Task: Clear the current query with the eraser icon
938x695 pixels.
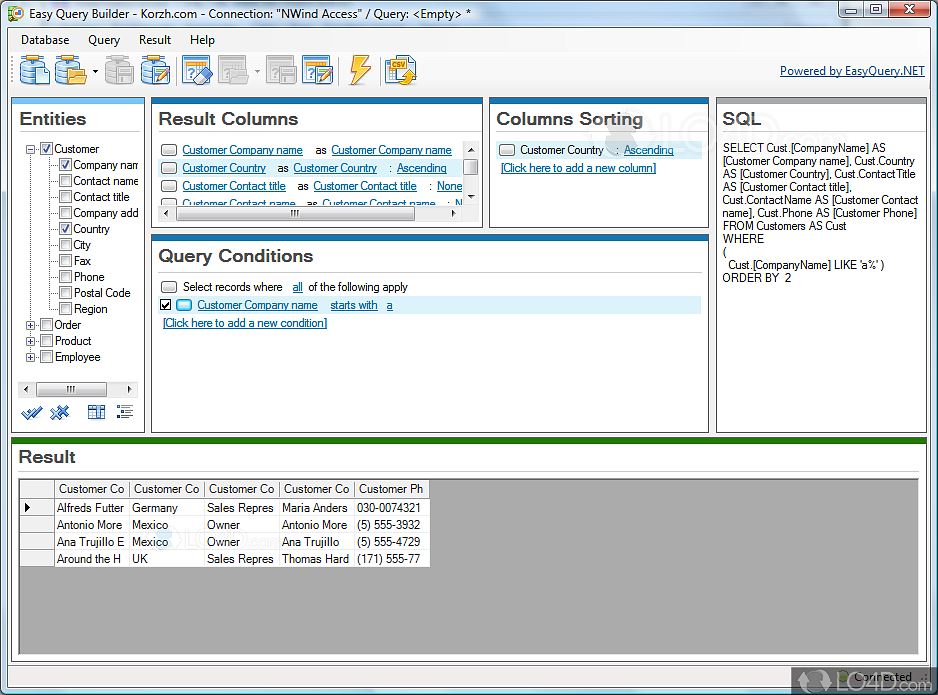Action: click(195, 70)
